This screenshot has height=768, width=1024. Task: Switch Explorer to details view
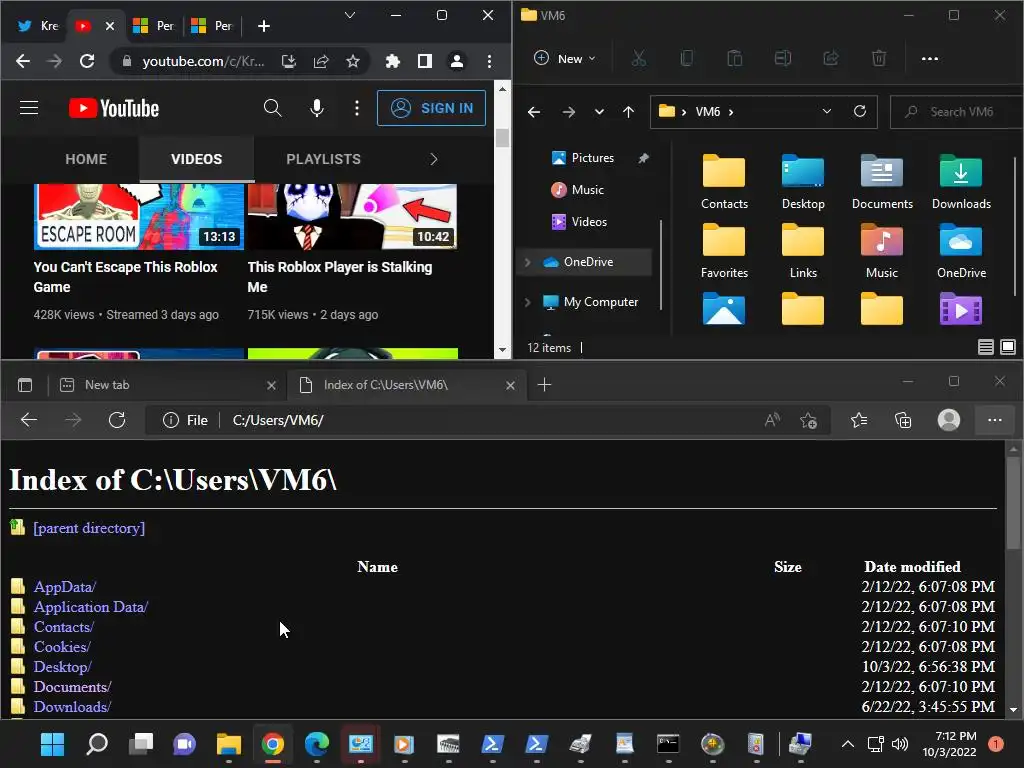pos(985,347)
